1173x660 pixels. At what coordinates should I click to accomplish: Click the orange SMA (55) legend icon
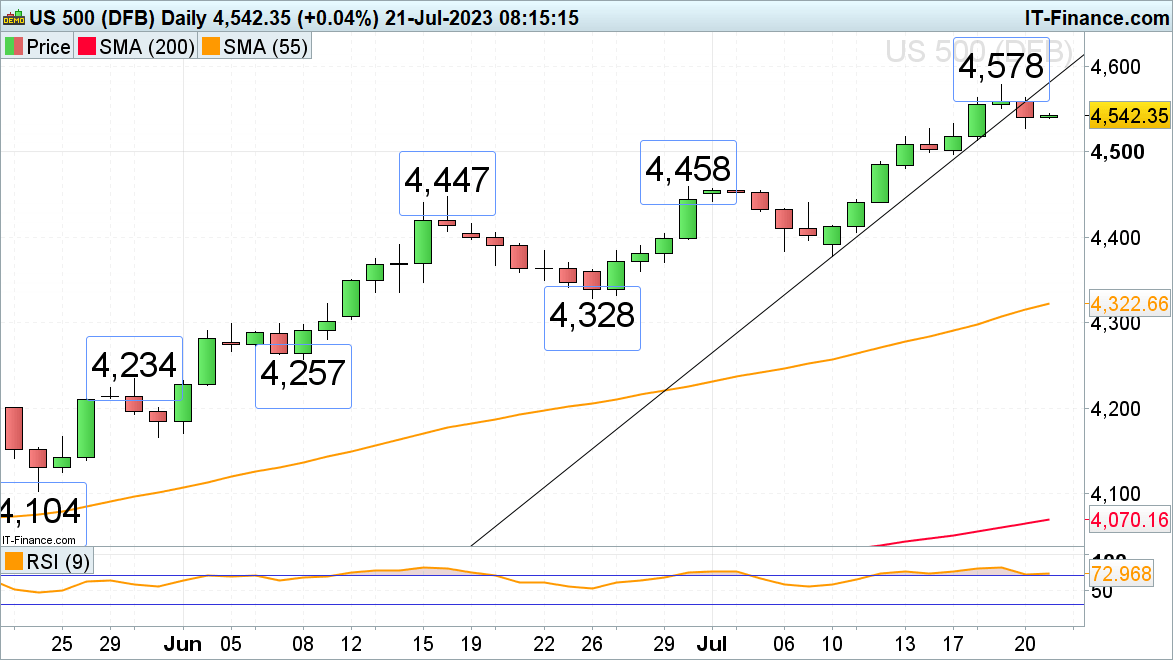(211, 47)
